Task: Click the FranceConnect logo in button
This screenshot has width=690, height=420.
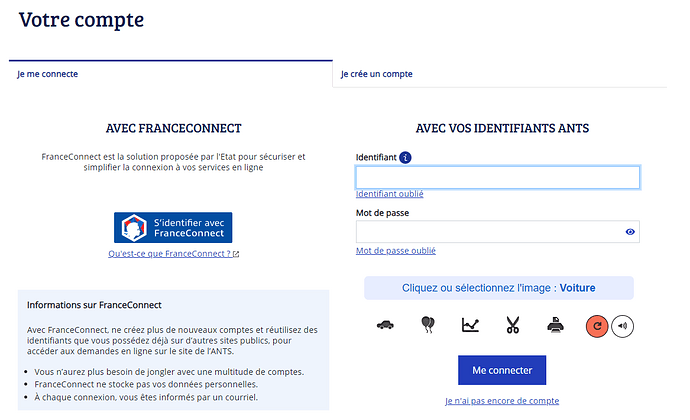Action: (134, 228)
